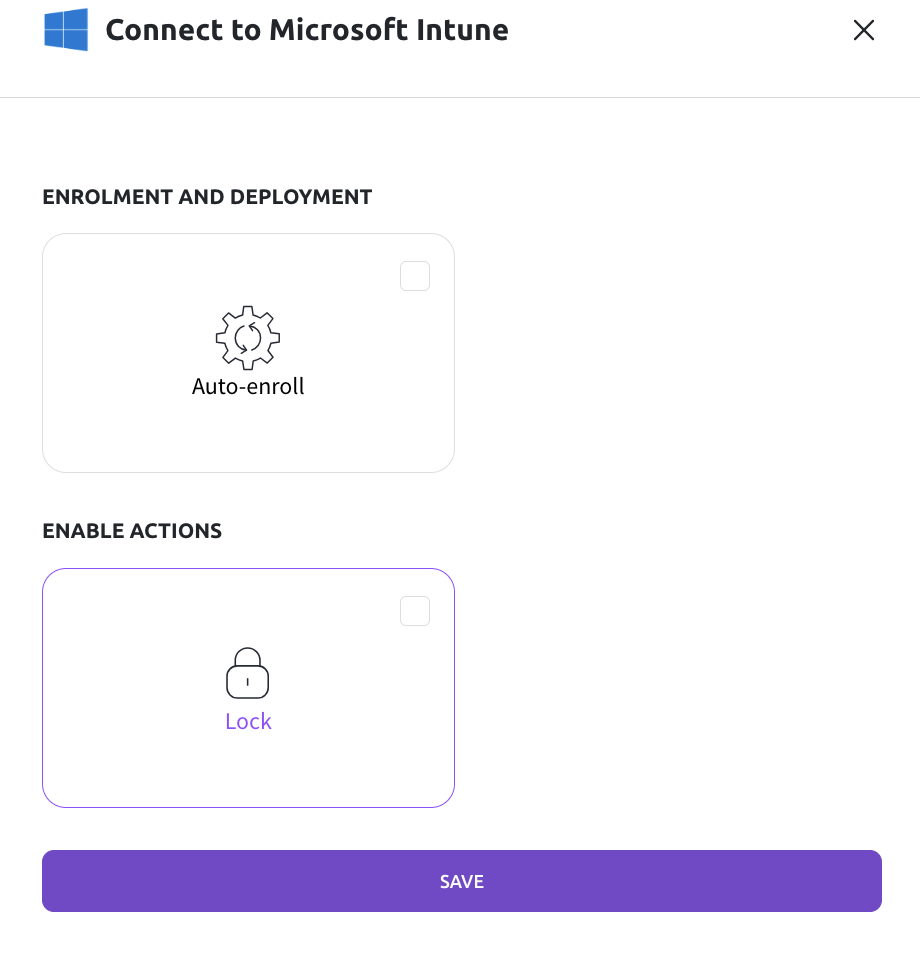
Task: Click the Connect to Microsoft Intune title
Action: point(307,30)
